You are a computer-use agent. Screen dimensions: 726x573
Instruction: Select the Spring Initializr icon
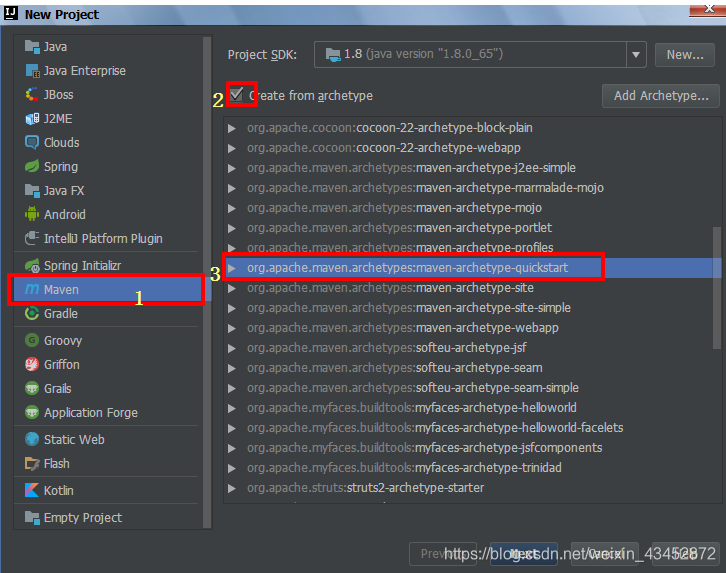point(32,266)
